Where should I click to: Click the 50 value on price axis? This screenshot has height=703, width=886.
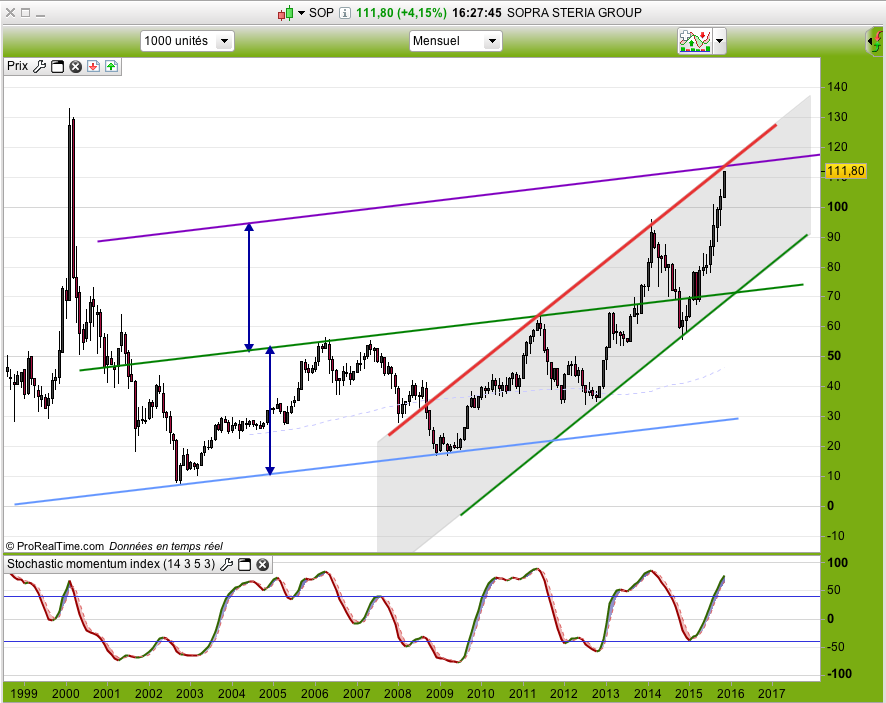click(x=833, y=356)
